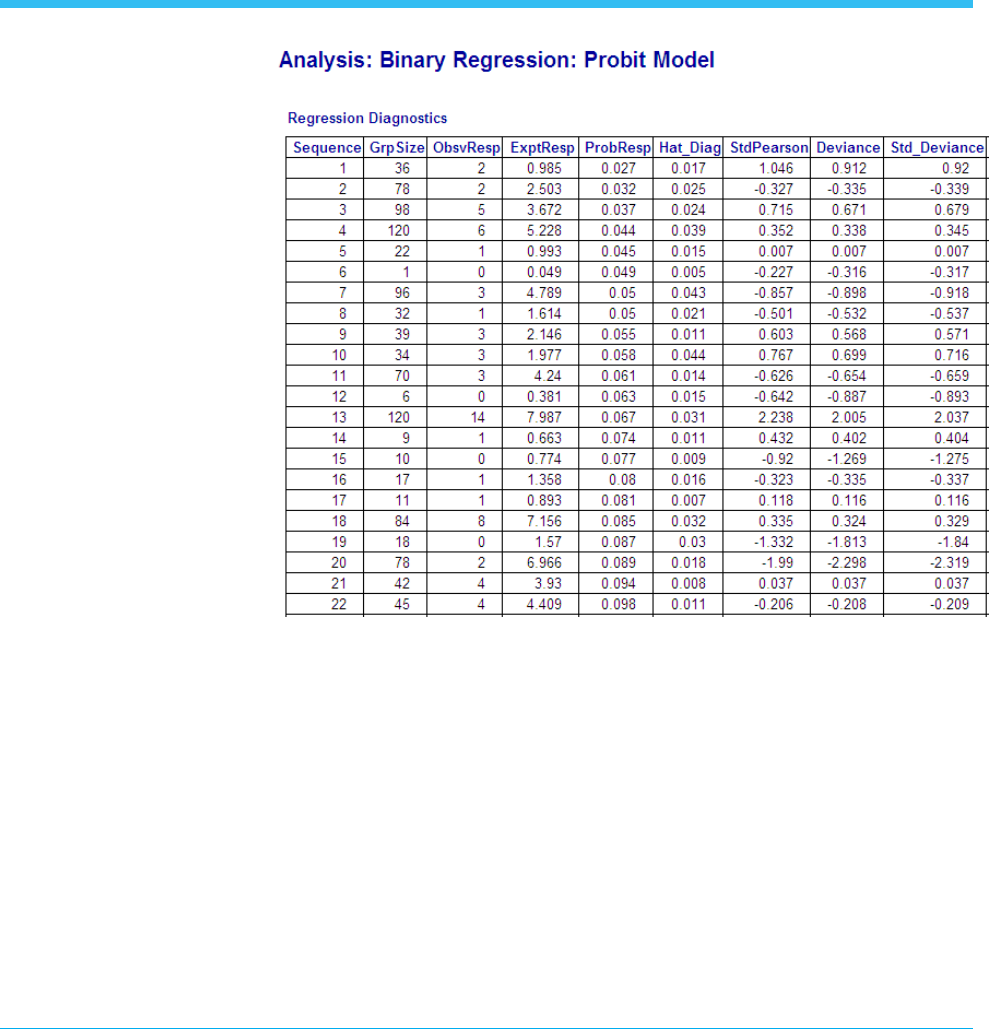
Task: Select the ObsvResp column header
Action: [x=467, y=148]
